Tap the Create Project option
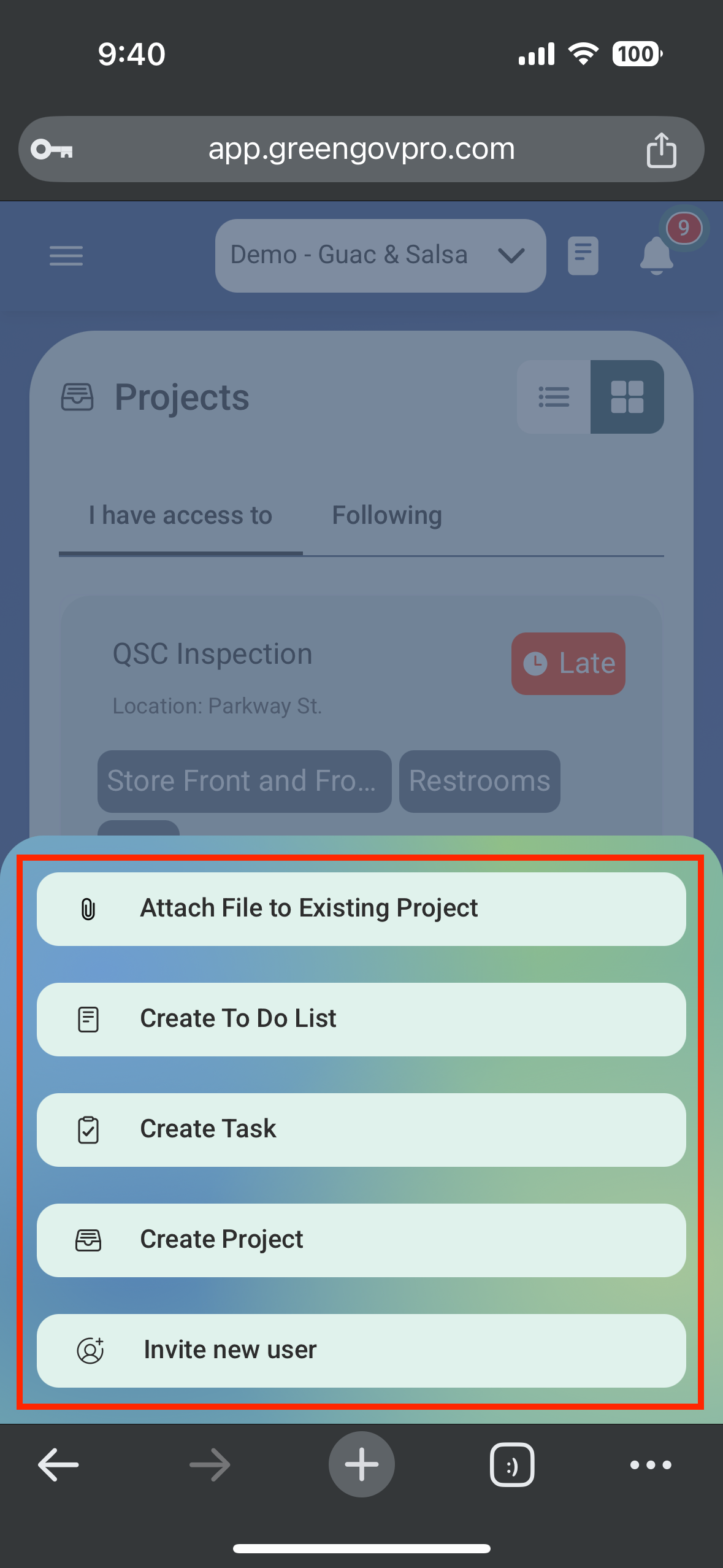This screenshot has height=1568, width=723. (361, 1240)
